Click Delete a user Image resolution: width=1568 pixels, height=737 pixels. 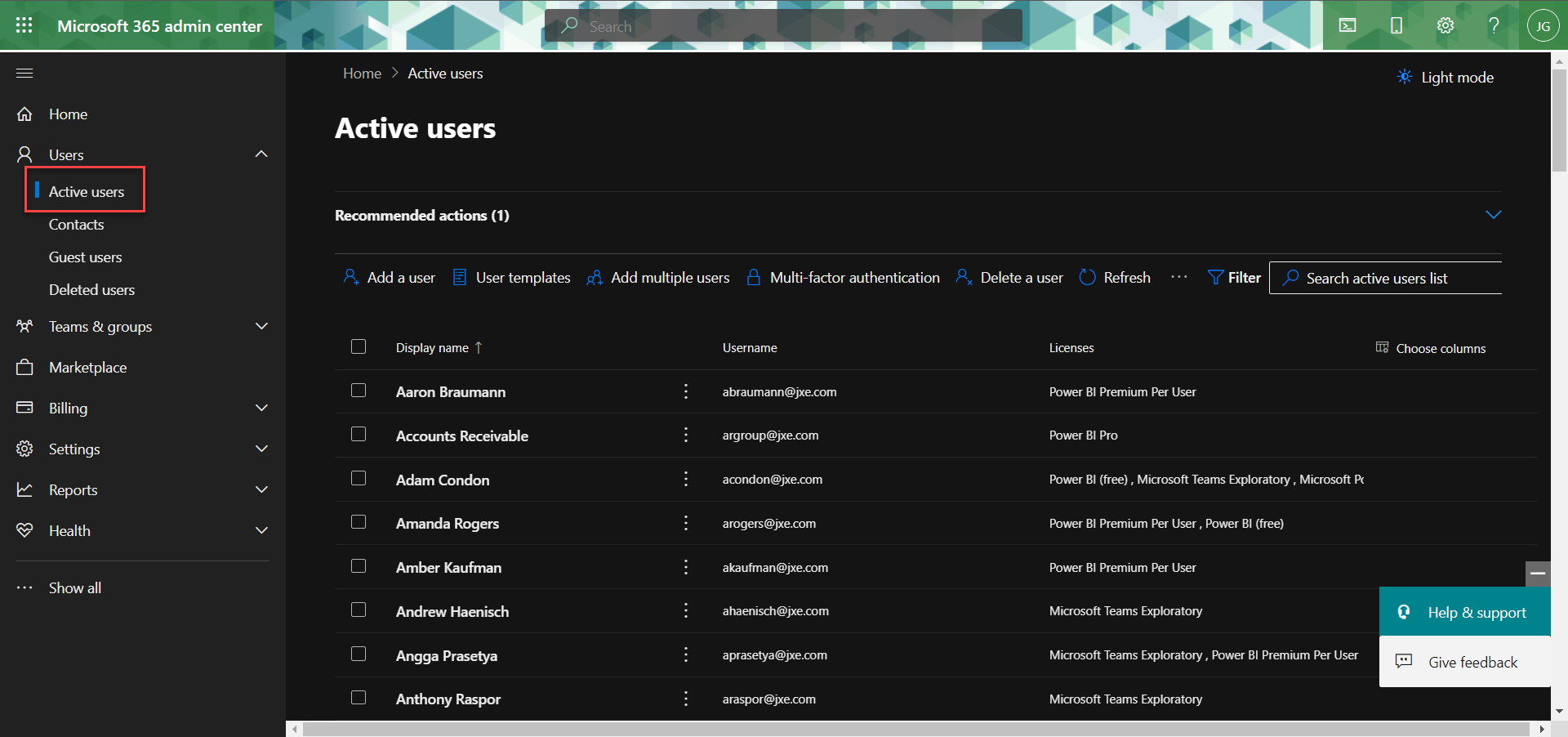click(x=1009, y=278)
